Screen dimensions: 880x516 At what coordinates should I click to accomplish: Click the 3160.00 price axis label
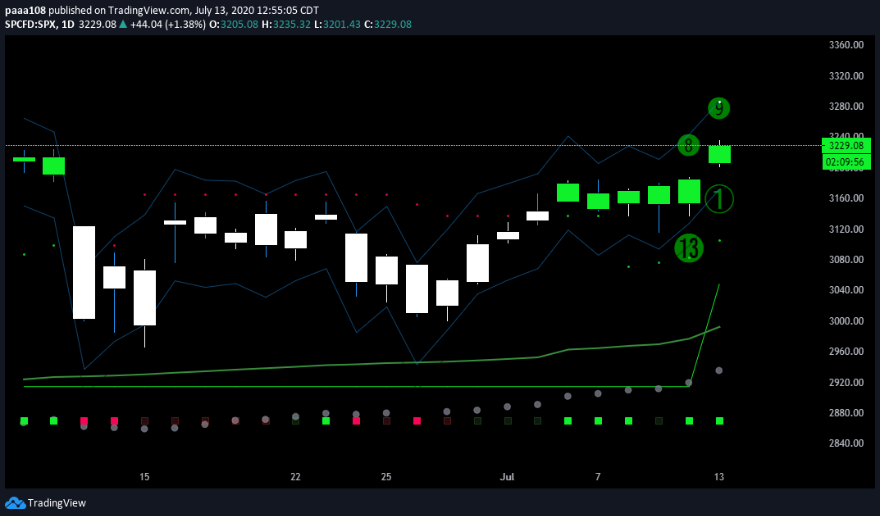846,198
